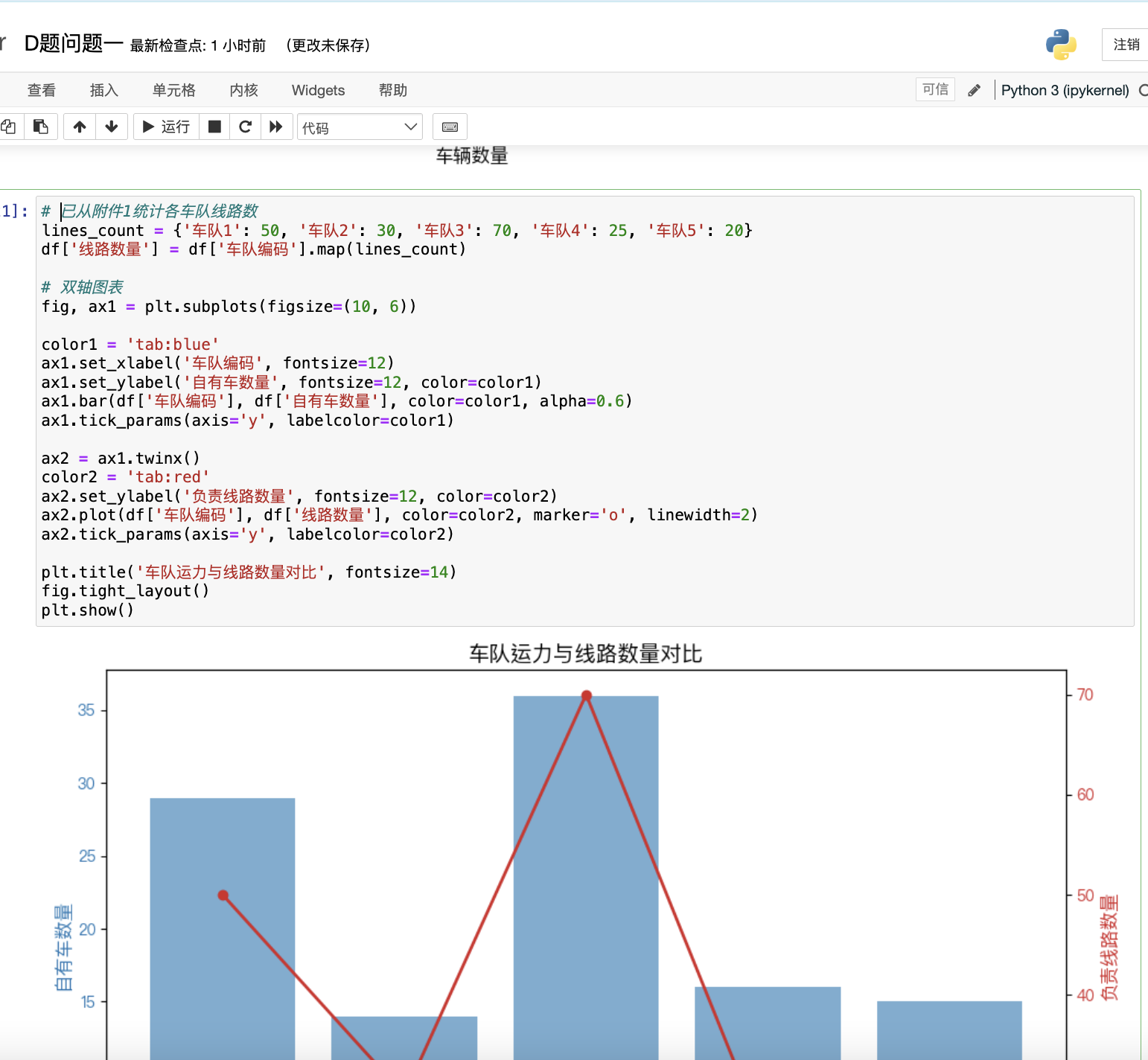Click the plt.title code line
Viewport: 1148px width, 1060px height.
click(x=249, y=572)
